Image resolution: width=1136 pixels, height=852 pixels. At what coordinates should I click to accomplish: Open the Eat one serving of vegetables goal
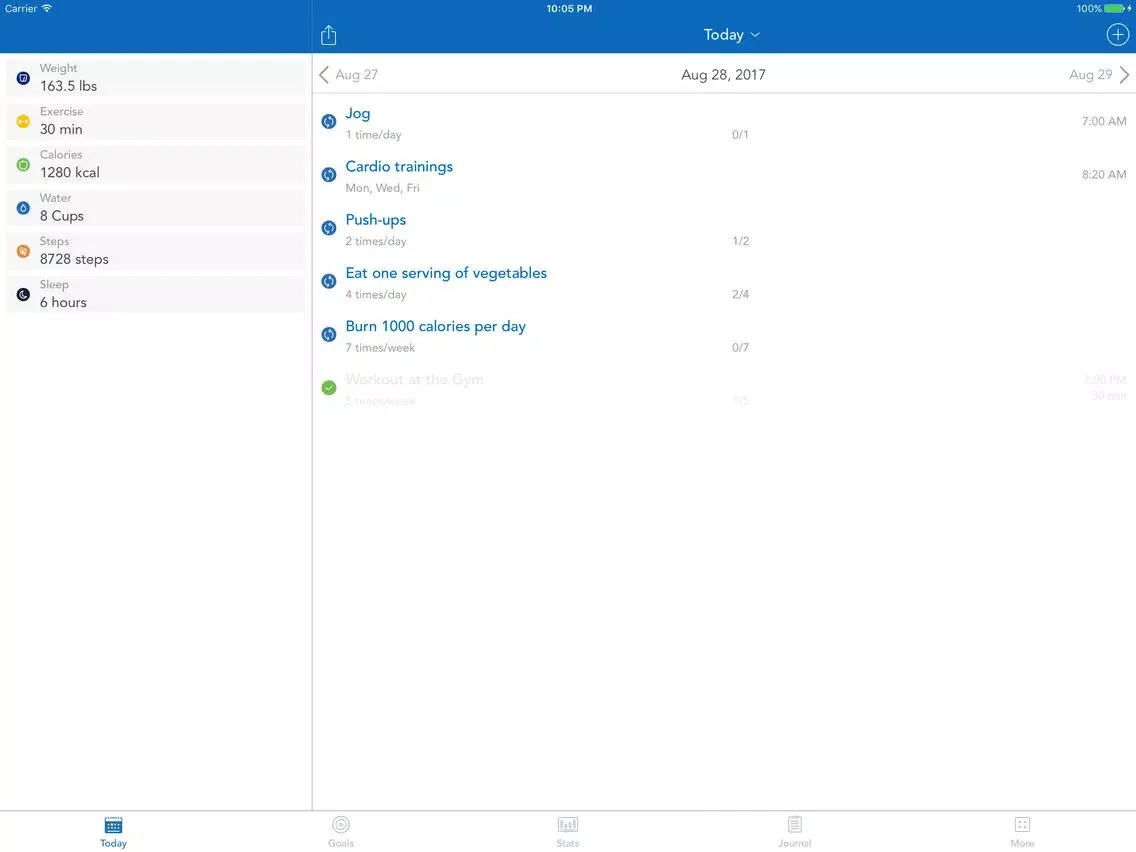click(446, 273)
